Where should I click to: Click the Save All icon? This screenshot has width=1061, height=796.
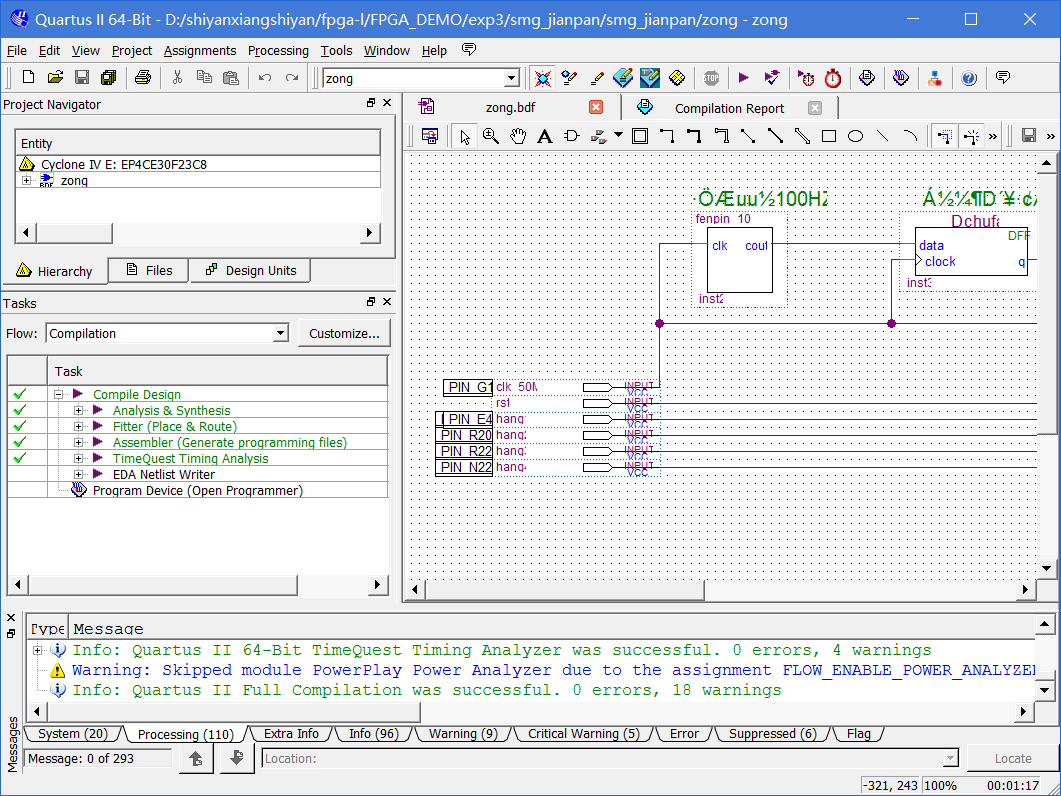point(108,78)
